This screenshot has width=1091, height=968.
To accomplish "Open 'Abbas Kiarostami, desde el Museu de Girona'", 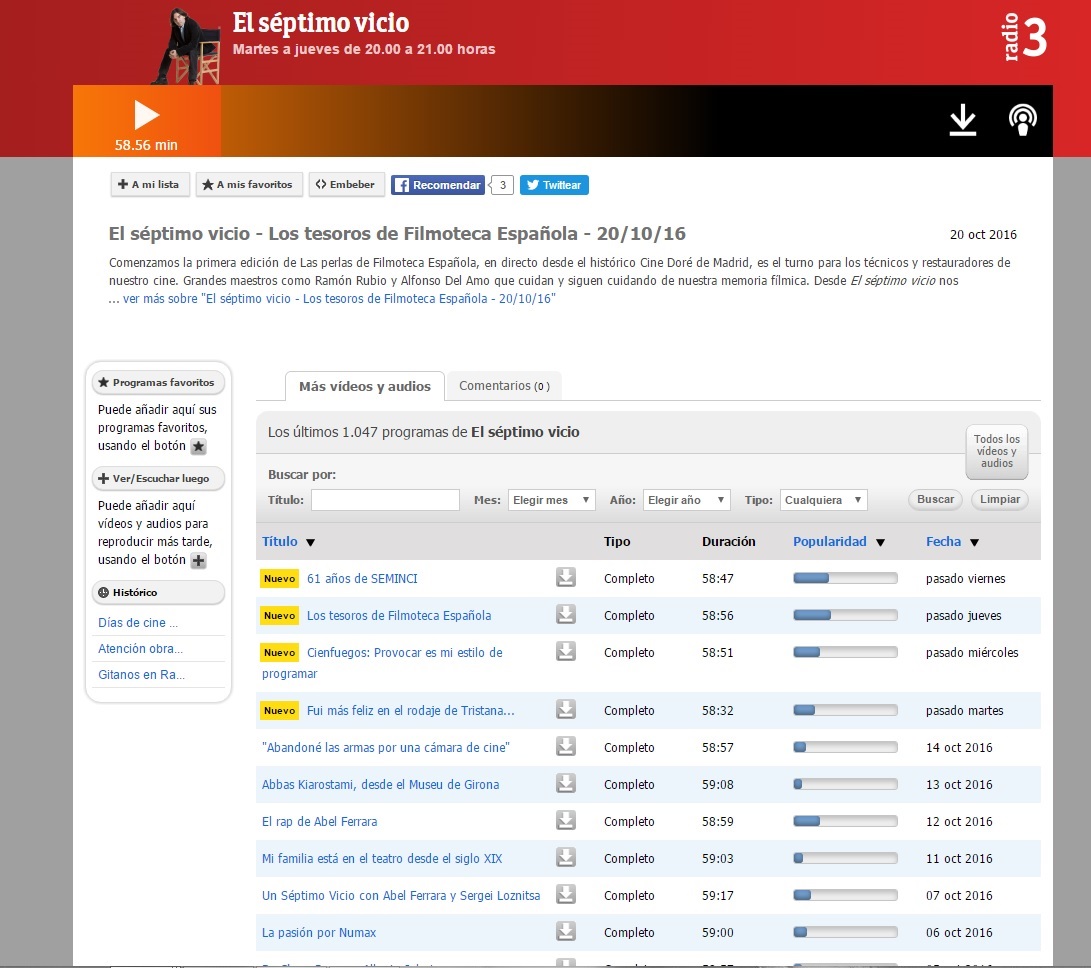I will pos(380,784).
